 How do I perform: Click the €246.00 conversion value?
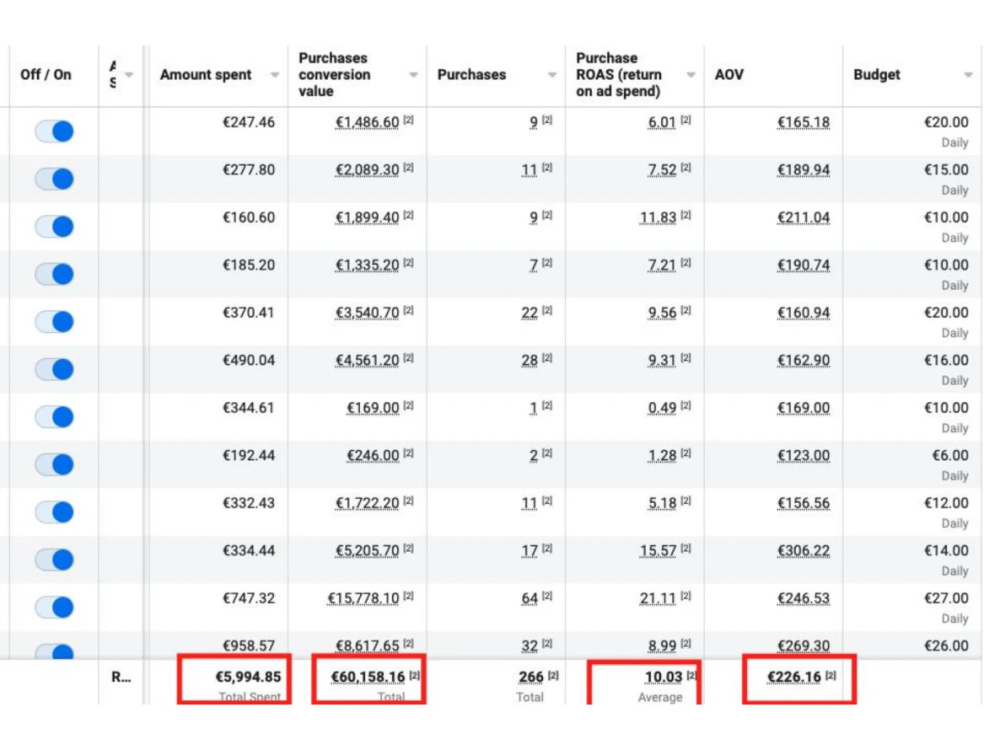point(373,456)
